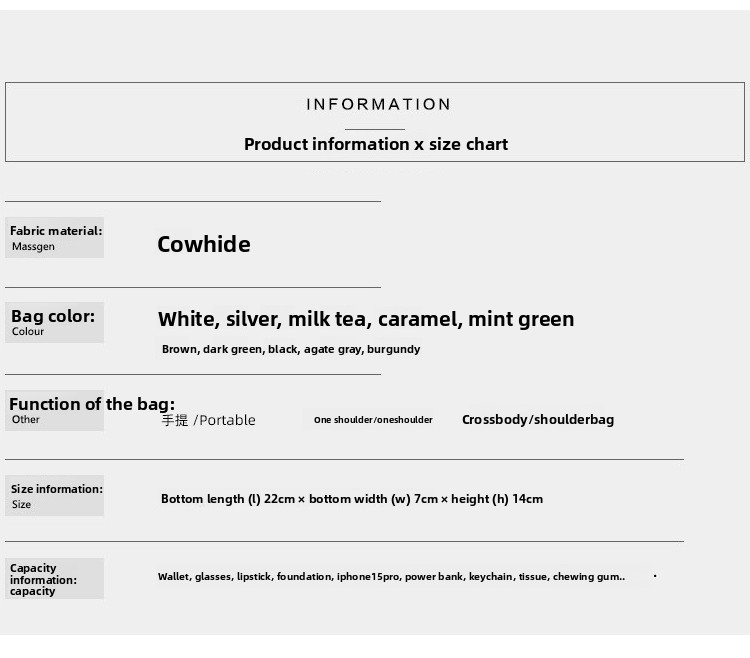Select the Wallet, glasses, lipstick capacity list
Viewport: 750px width, 658px height.
(391, 577)
